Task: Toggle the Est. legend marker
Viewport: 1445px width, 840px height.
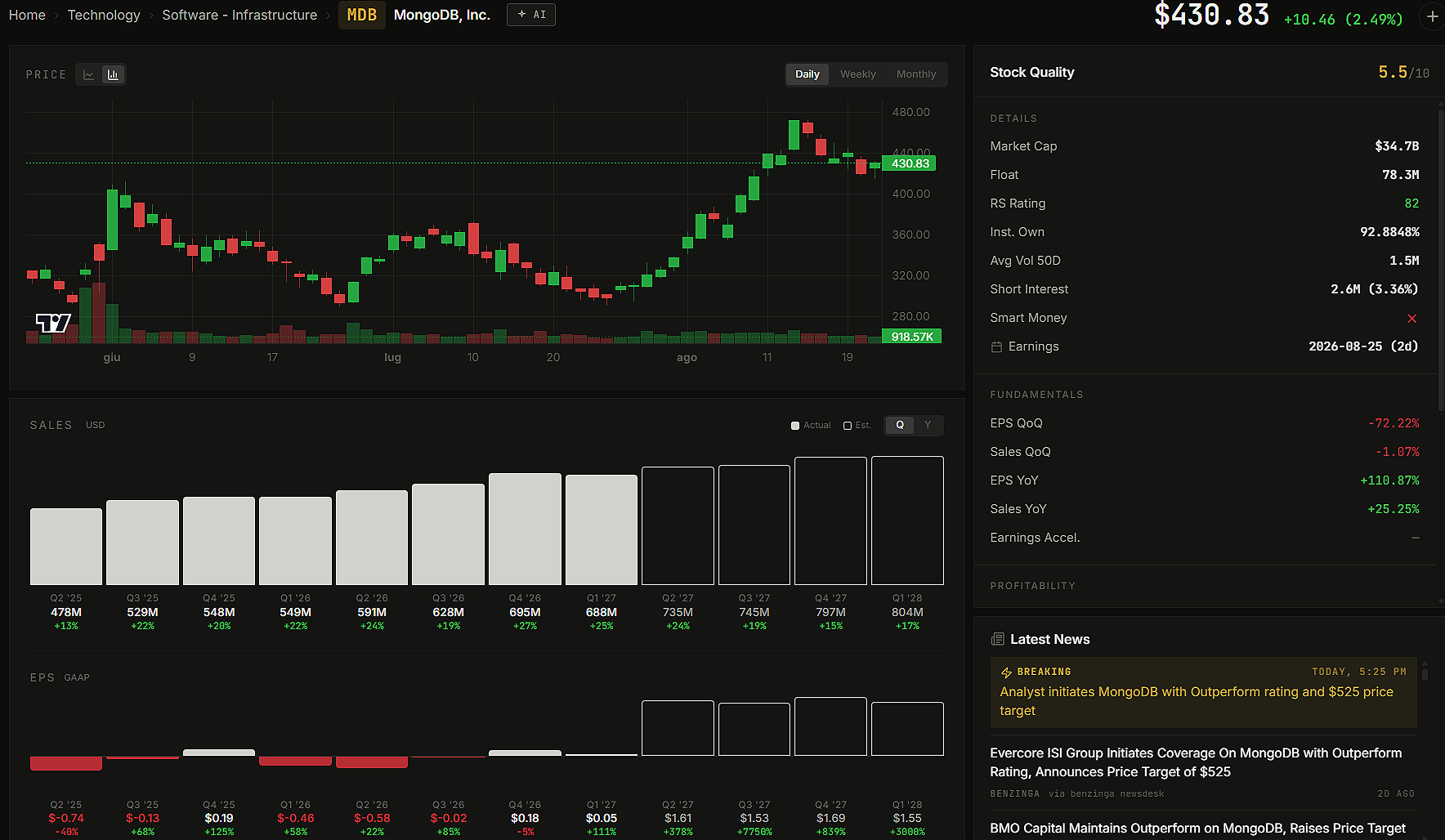Action: pyautogui.click(x=848, y=426)
